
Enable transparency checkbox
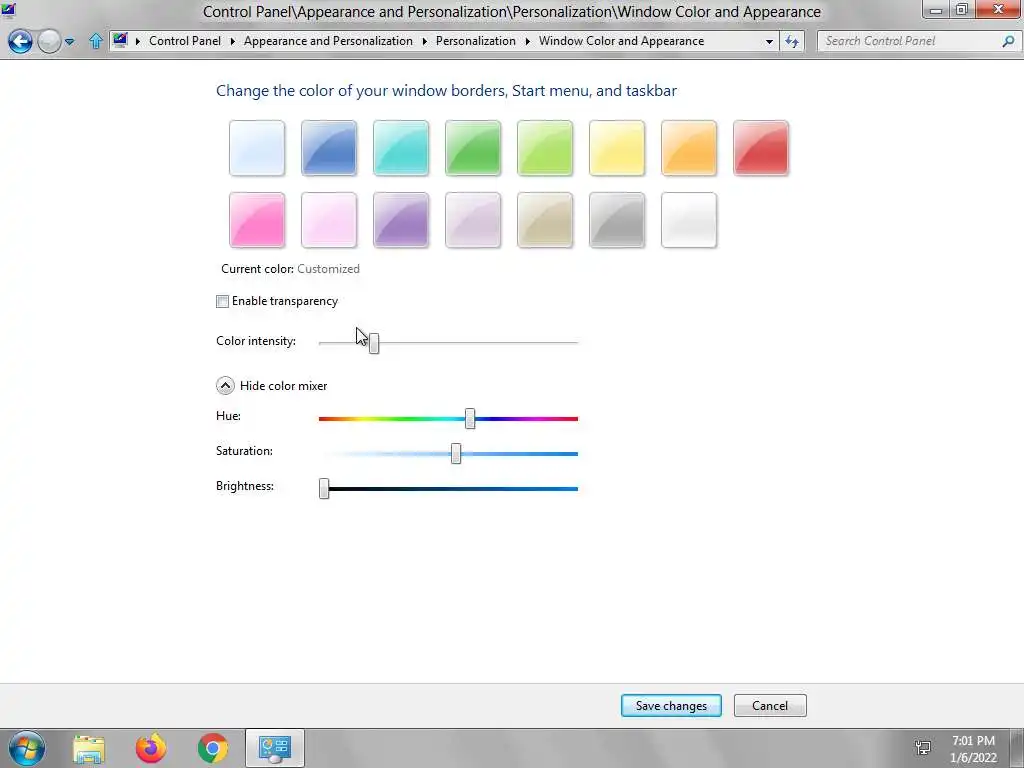(x=222, y=301)
